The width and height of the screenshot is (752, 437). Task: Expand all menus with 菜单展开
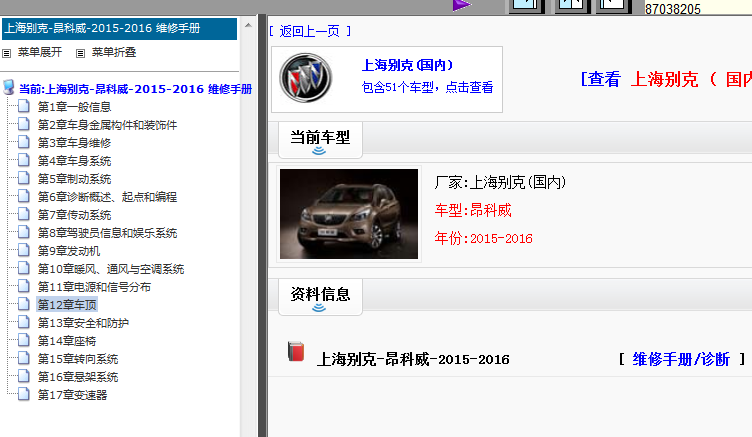pyautogui.click(x=40, y=52)
